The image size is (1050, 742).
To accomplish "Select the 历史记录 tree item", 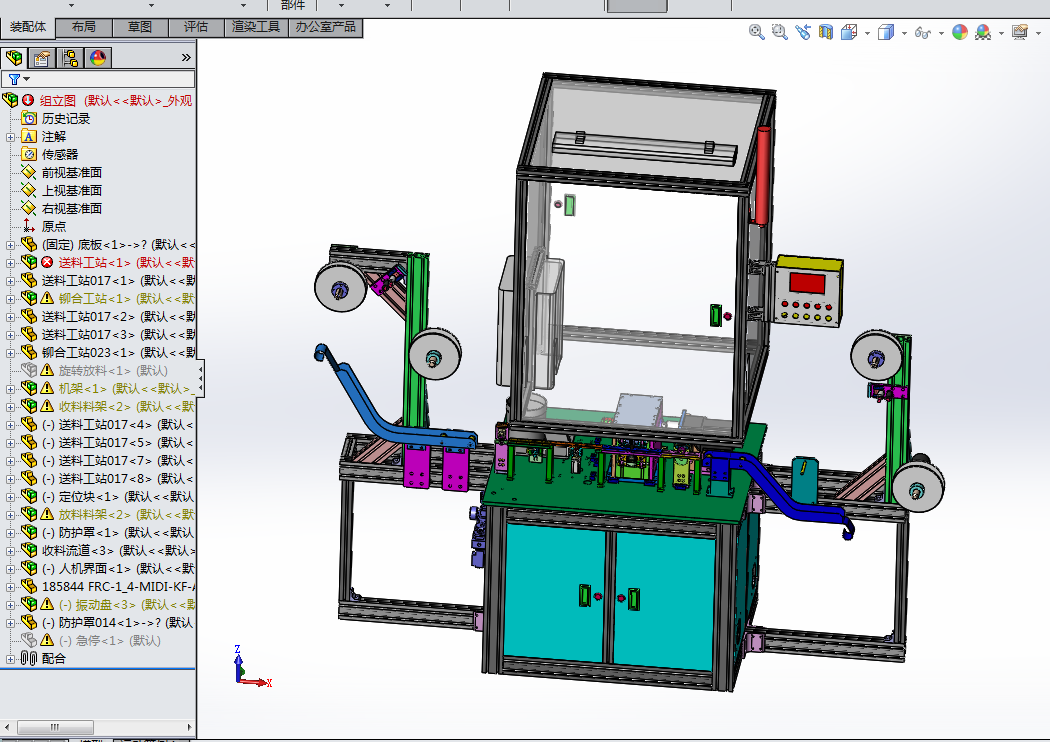I will click(65, 118).
